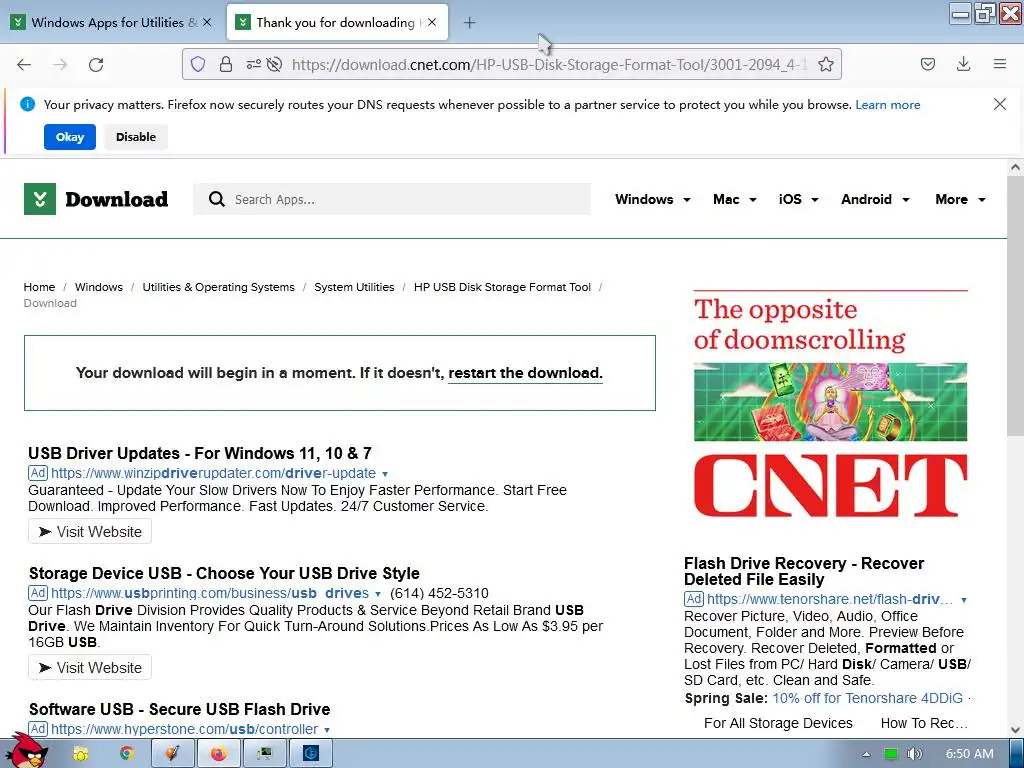Click the blocked autoplay icon in the address bar
The height and width of the screenshot is (768, 1024).
275,64
